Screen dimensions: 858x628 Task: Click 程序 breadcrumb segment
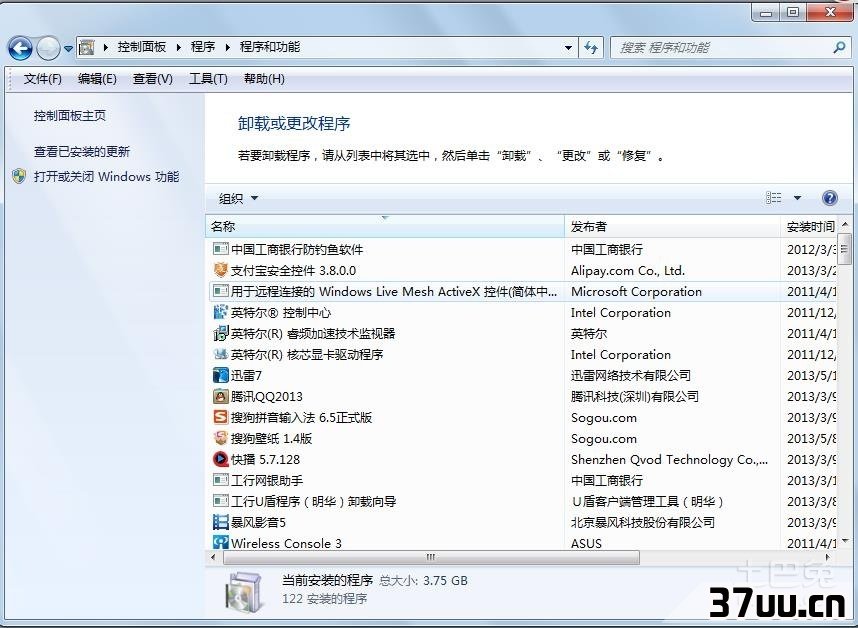click(202, 47)
